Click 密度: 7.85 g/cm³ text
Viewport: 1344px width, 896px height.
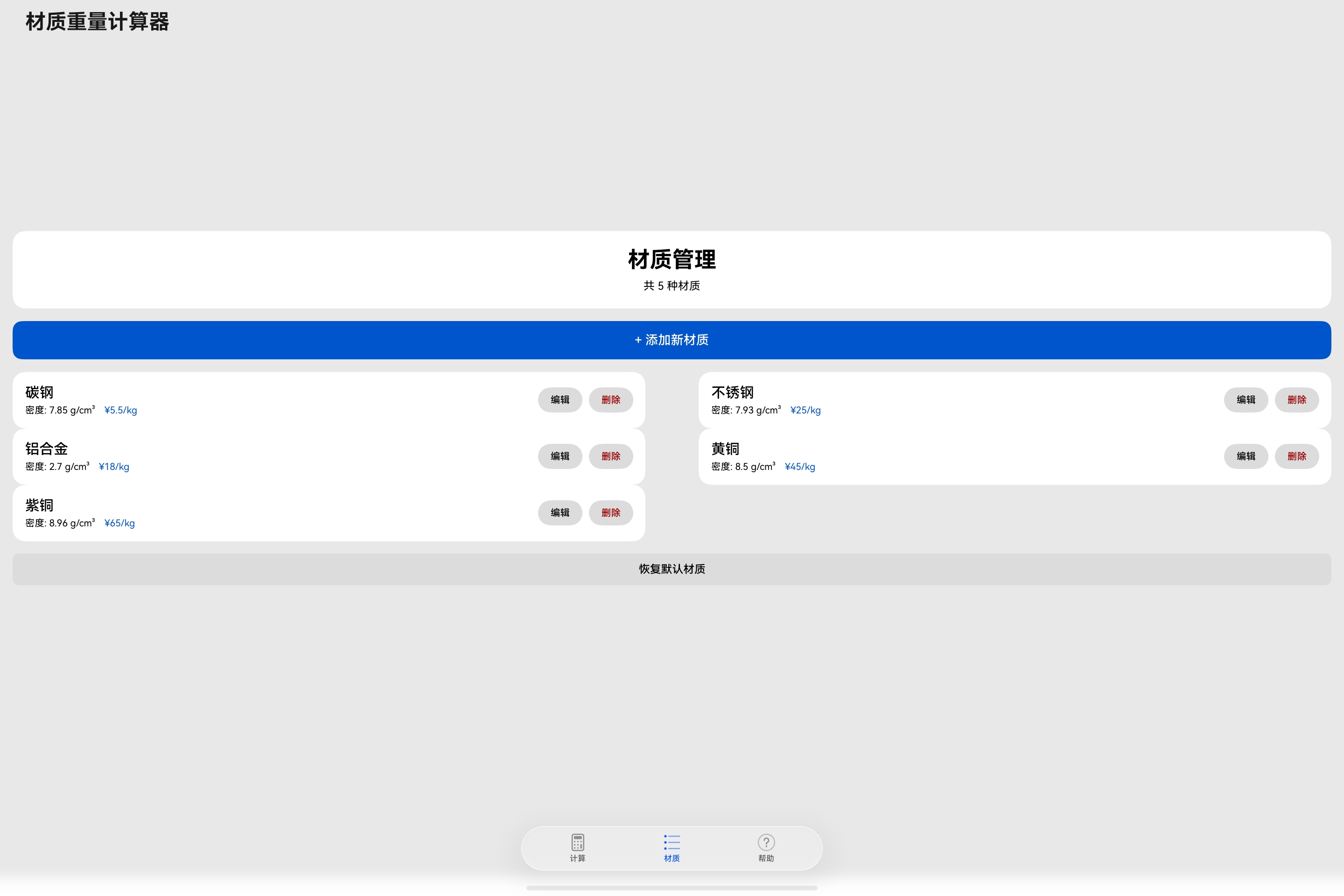coord(60,410)
